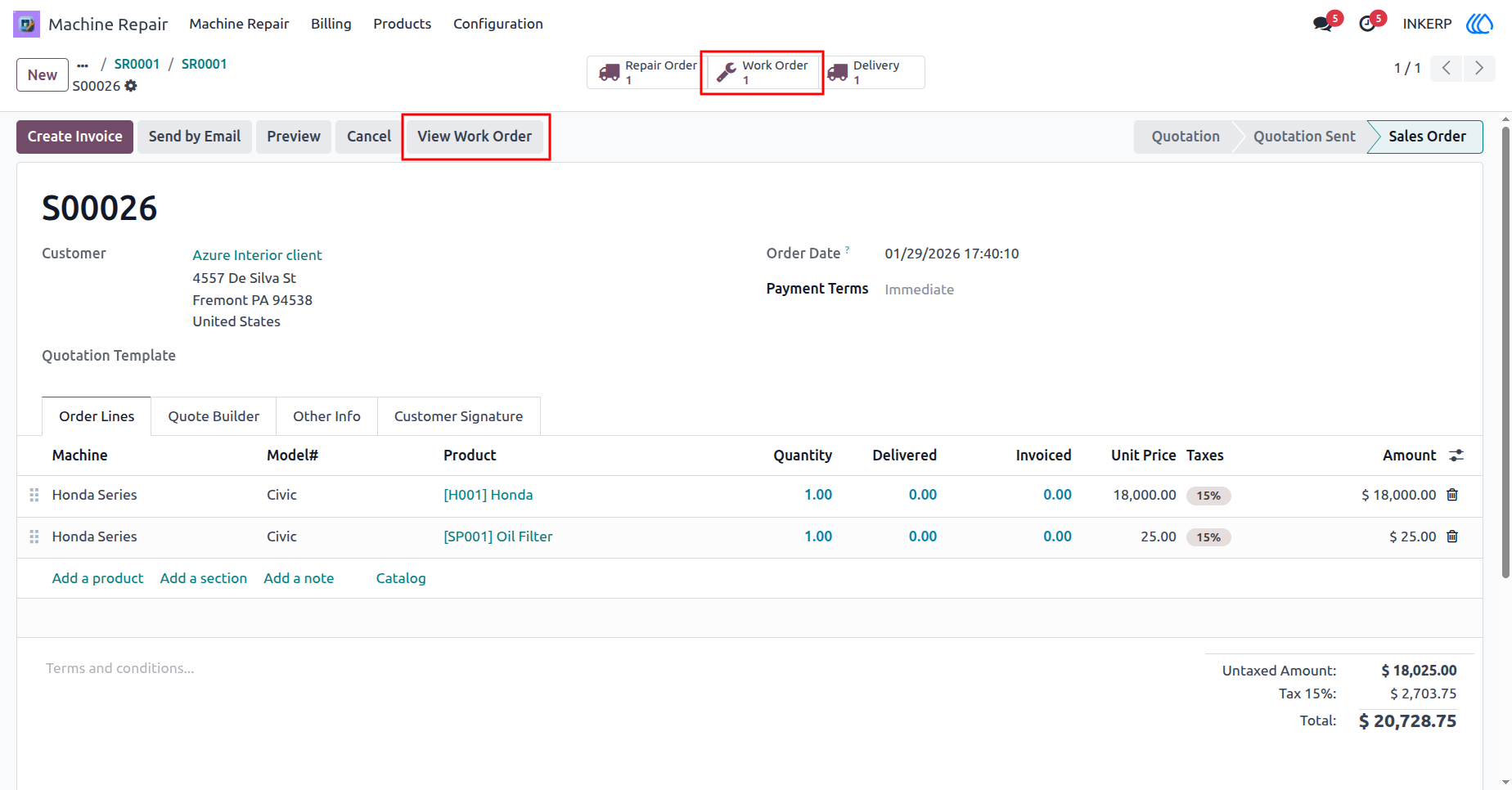
Task: Click Add a note link
Action: coord(299,578)
